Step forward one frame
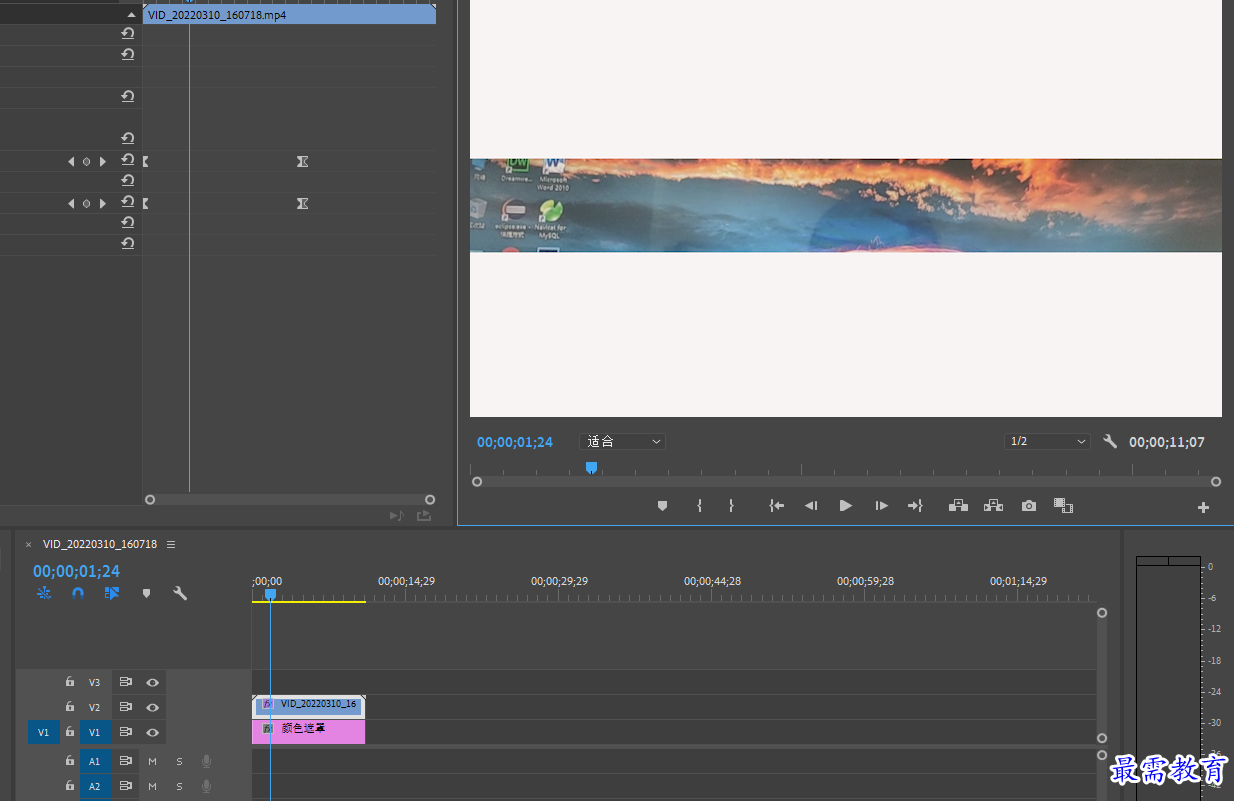1234x801 pixels. pos(881,506)
